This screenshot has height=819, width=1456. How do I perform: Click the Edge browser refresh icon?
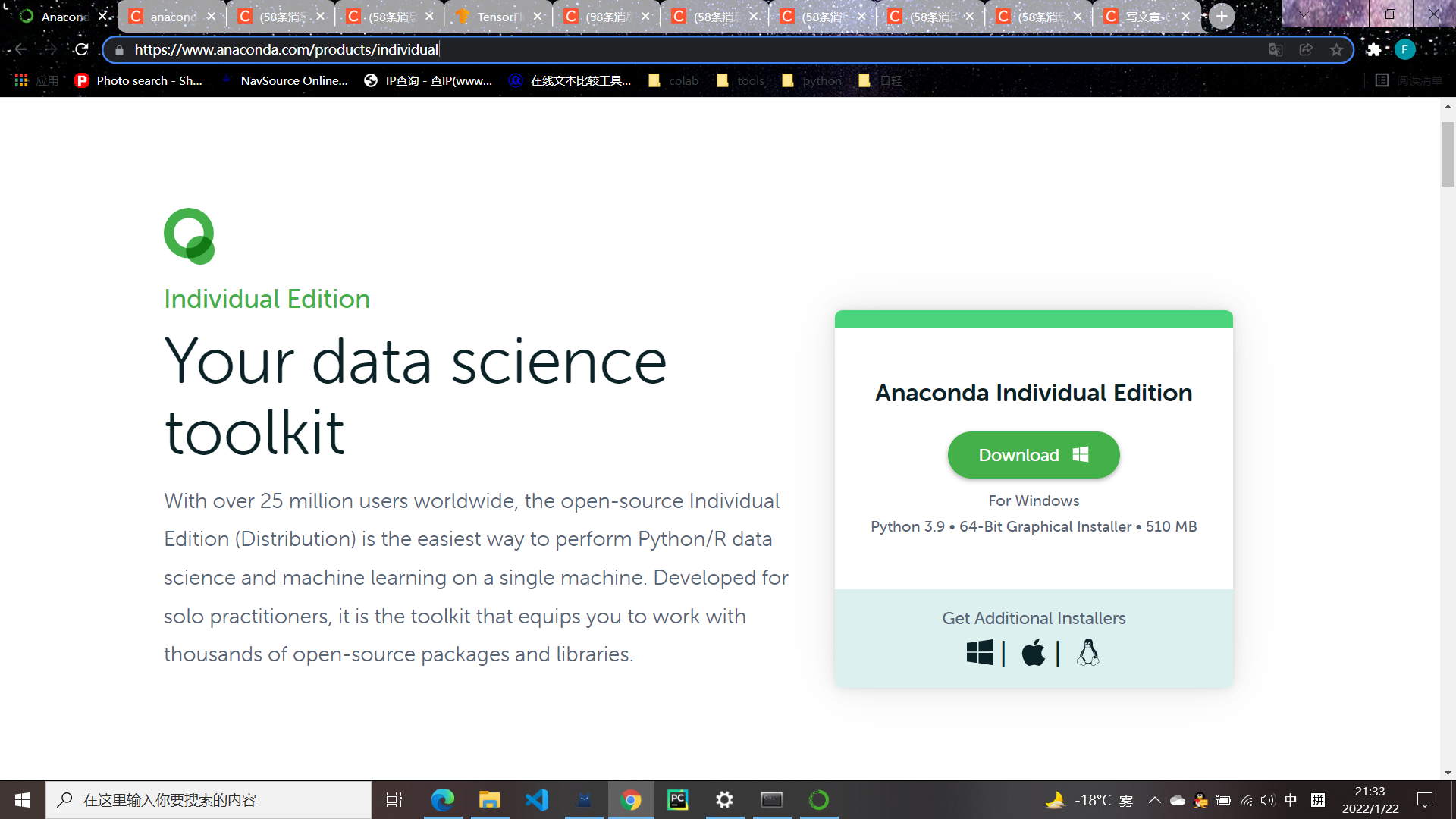(82, 49)
